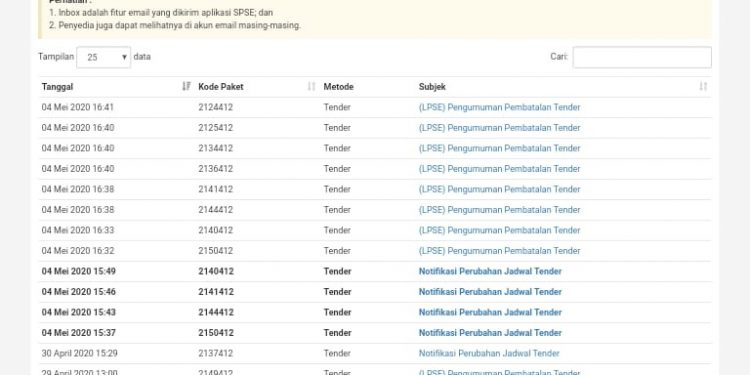
Task: Open Pembatalan Tender email dated 16:32 for 2150412
Action: [x=499, y=251]
